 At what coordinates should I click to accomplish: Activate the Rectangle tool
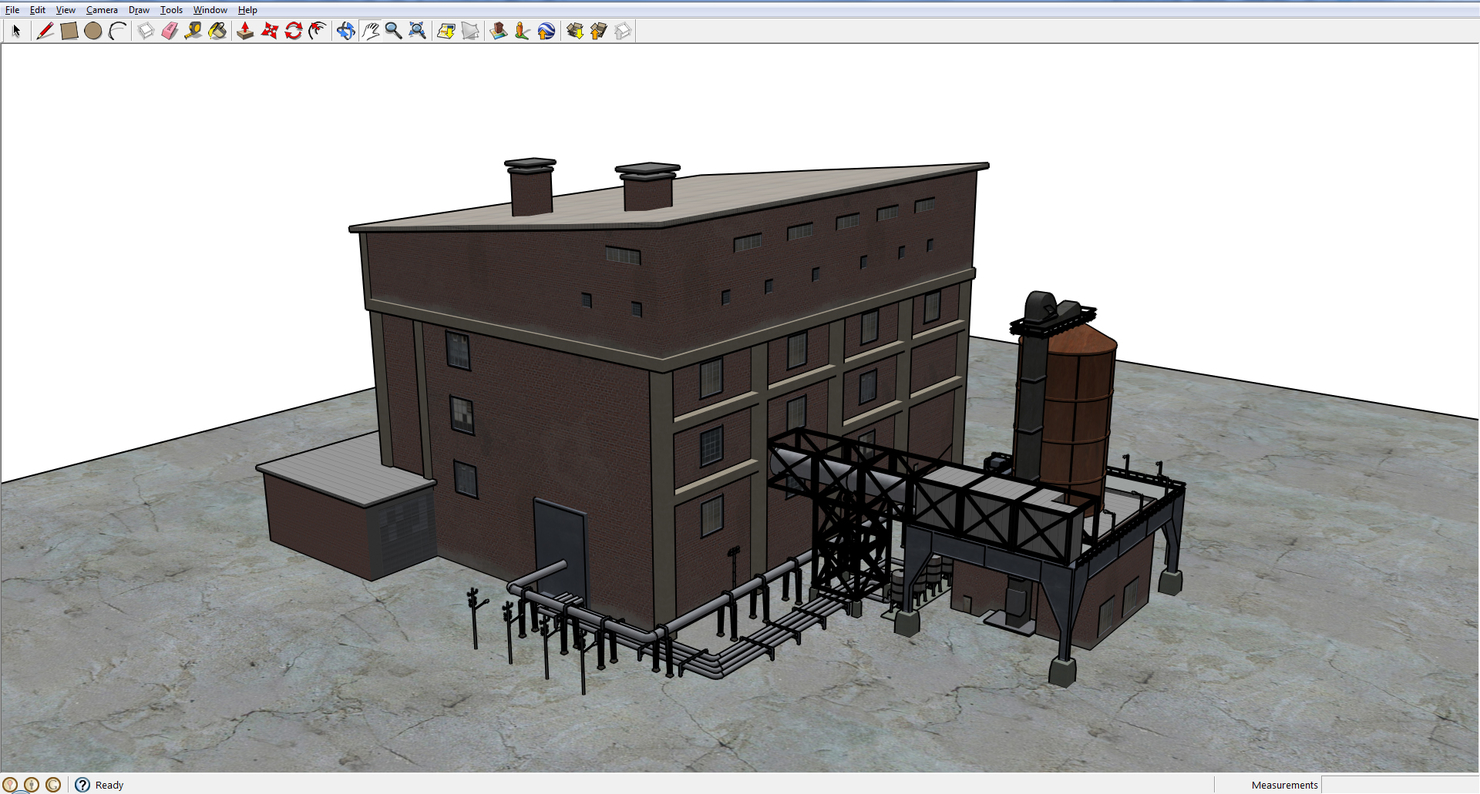click(x=69, y=31)
